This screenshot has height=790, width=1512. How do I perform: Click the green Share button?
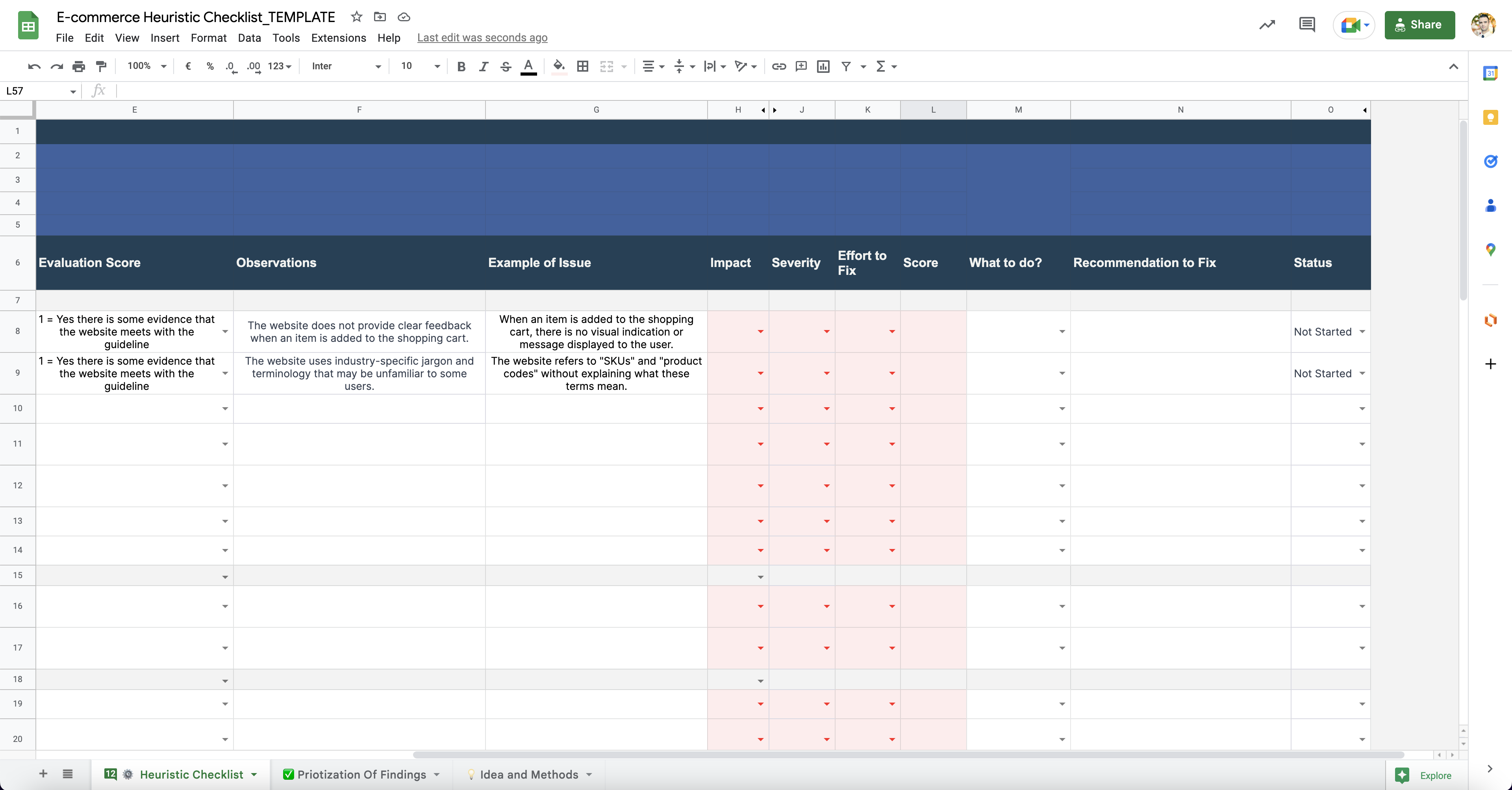(1419, 25)
